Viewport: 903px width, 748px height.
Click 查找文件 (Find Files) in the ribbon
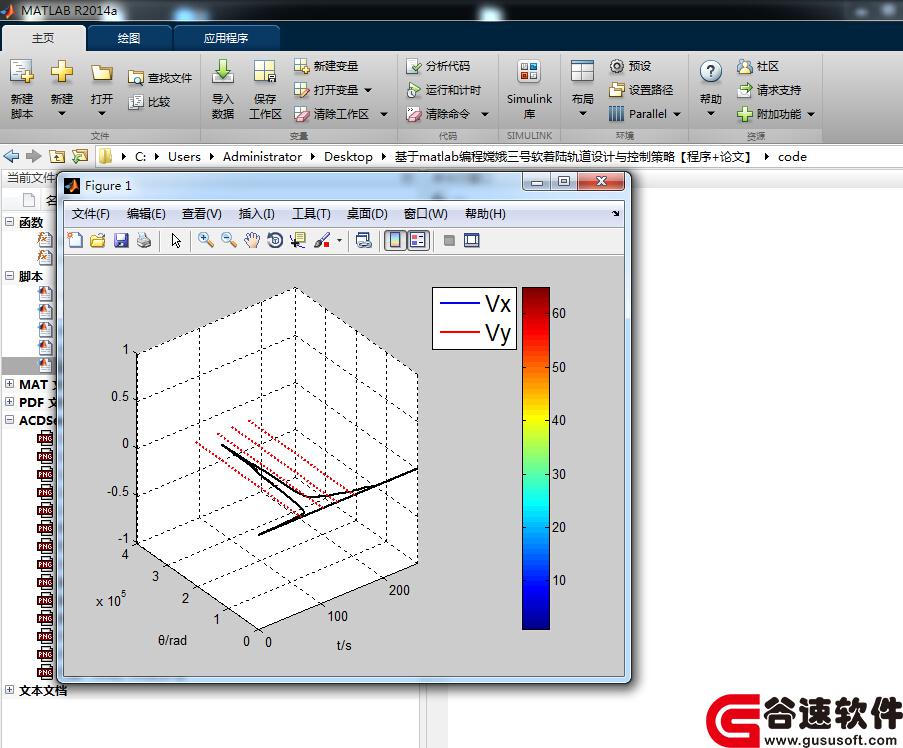pyautogui.click(x=160, y=78)
